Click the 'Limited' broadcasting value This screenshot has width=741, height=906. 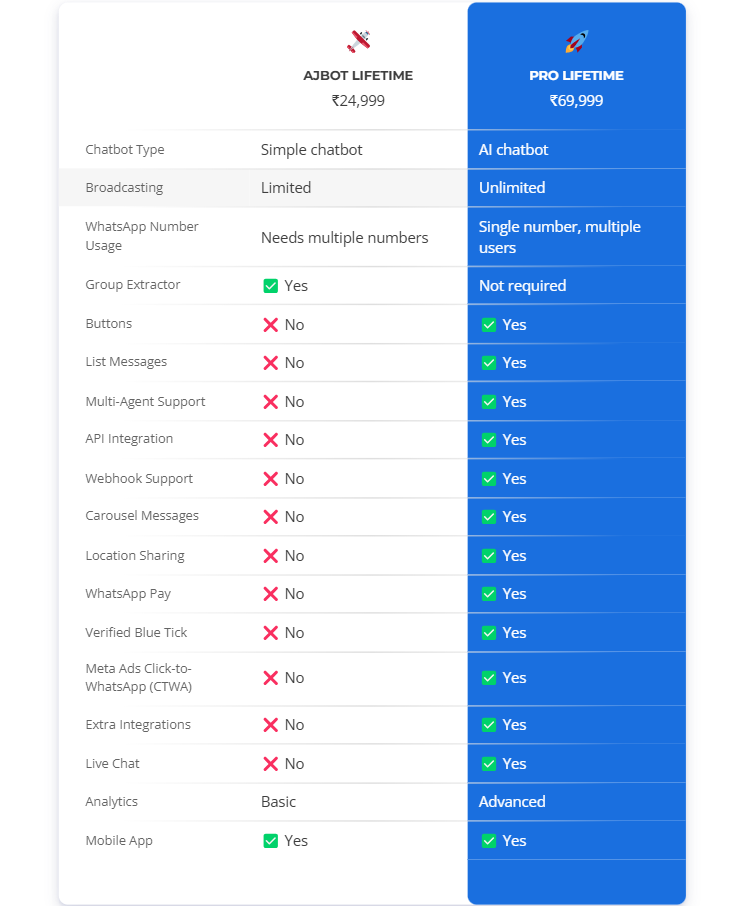(x=286, y=188)
